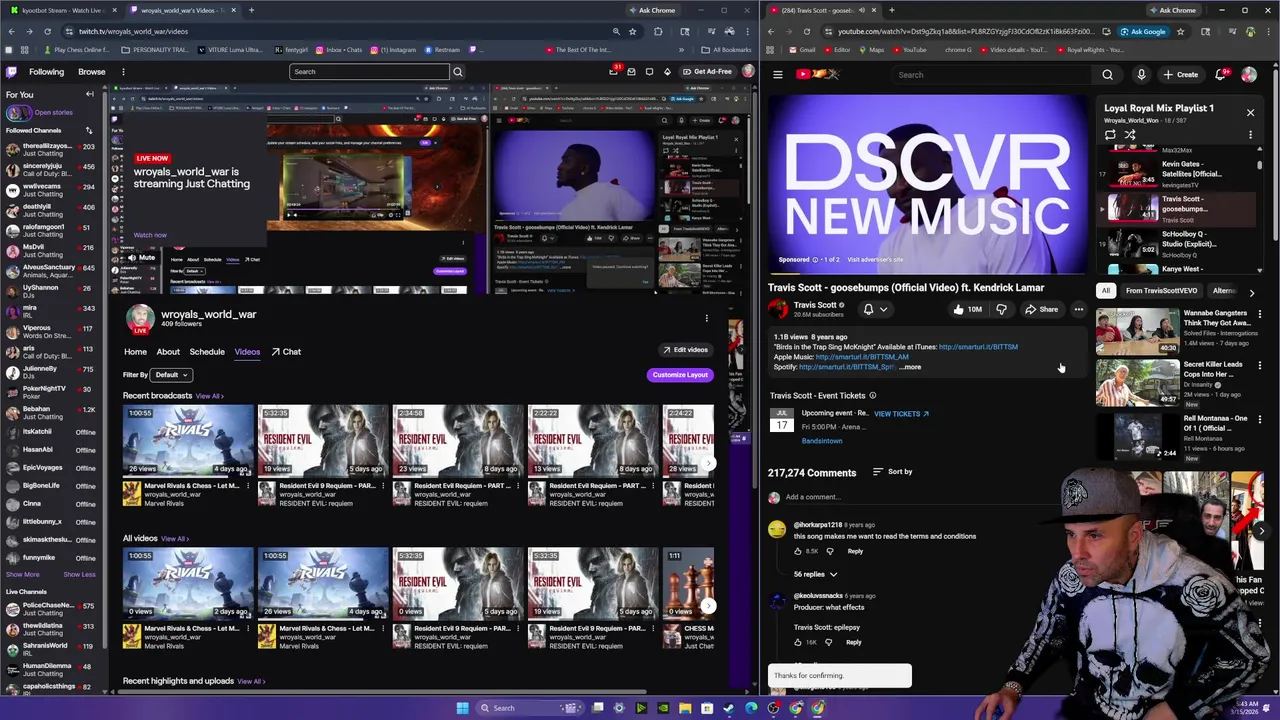
Task: Open YouTube notifications bell in header
Action: (1221, 74)
